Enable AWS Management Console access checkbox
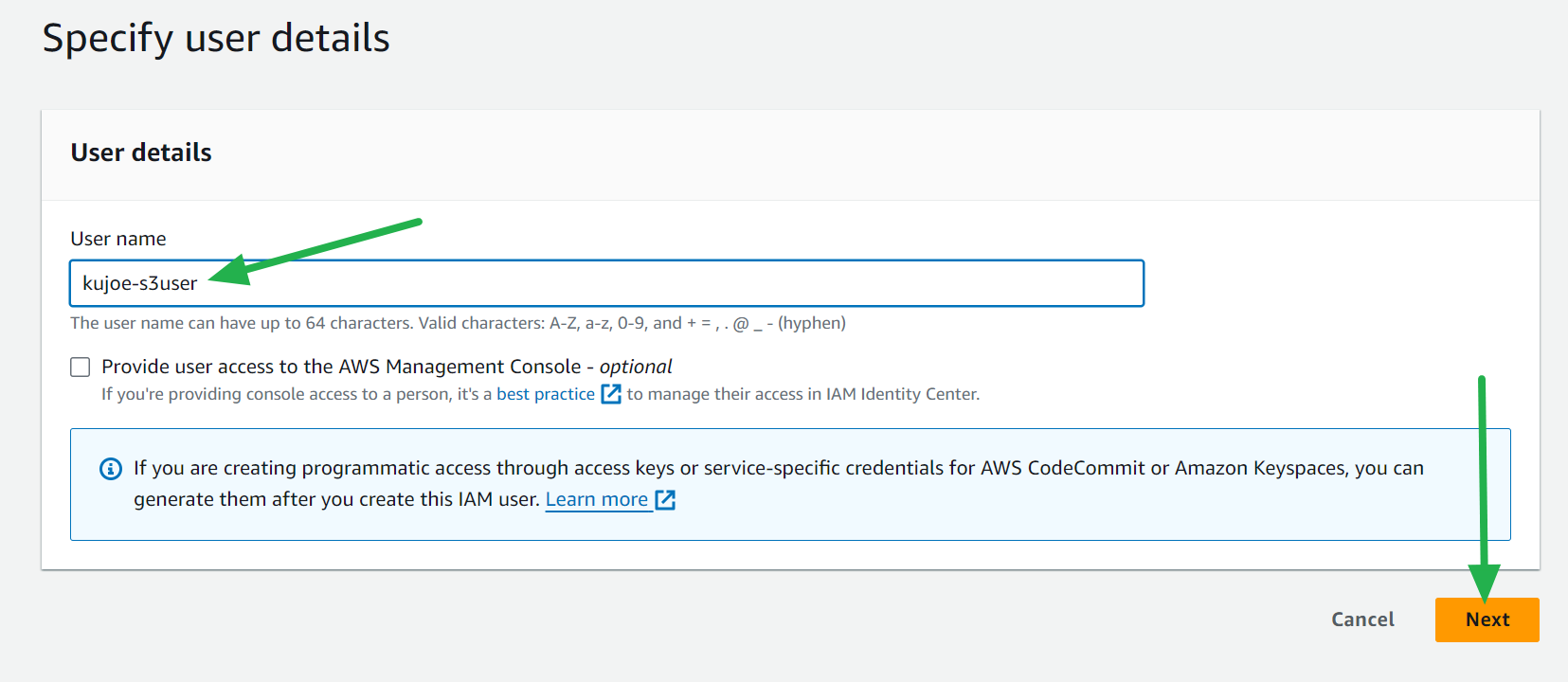The image size is (1568, 682). pos(81,368)
